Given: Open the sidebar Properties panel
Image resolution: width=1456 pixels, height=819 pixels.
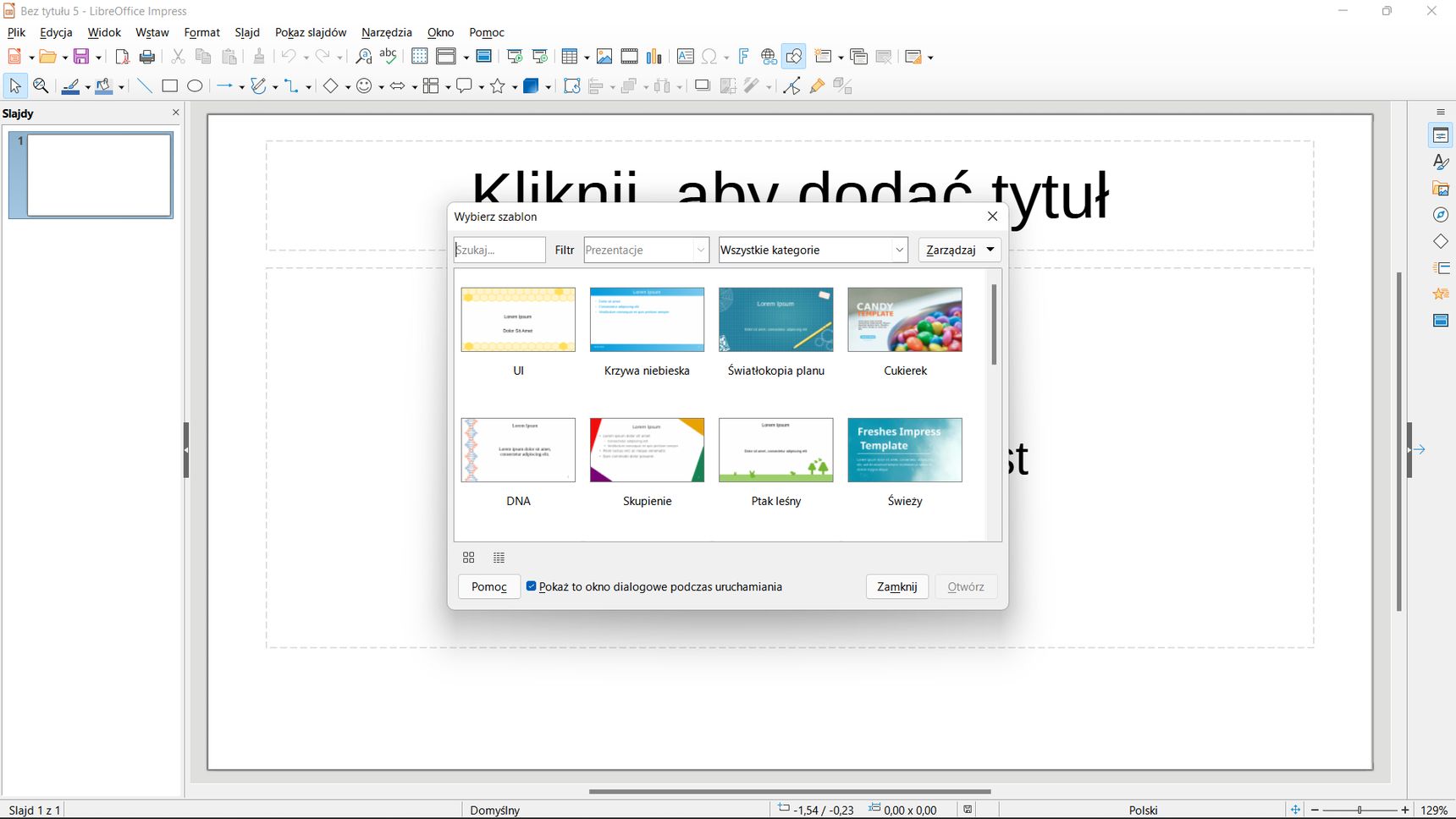Looking at the screenshot, I should tap(1441, 135).
